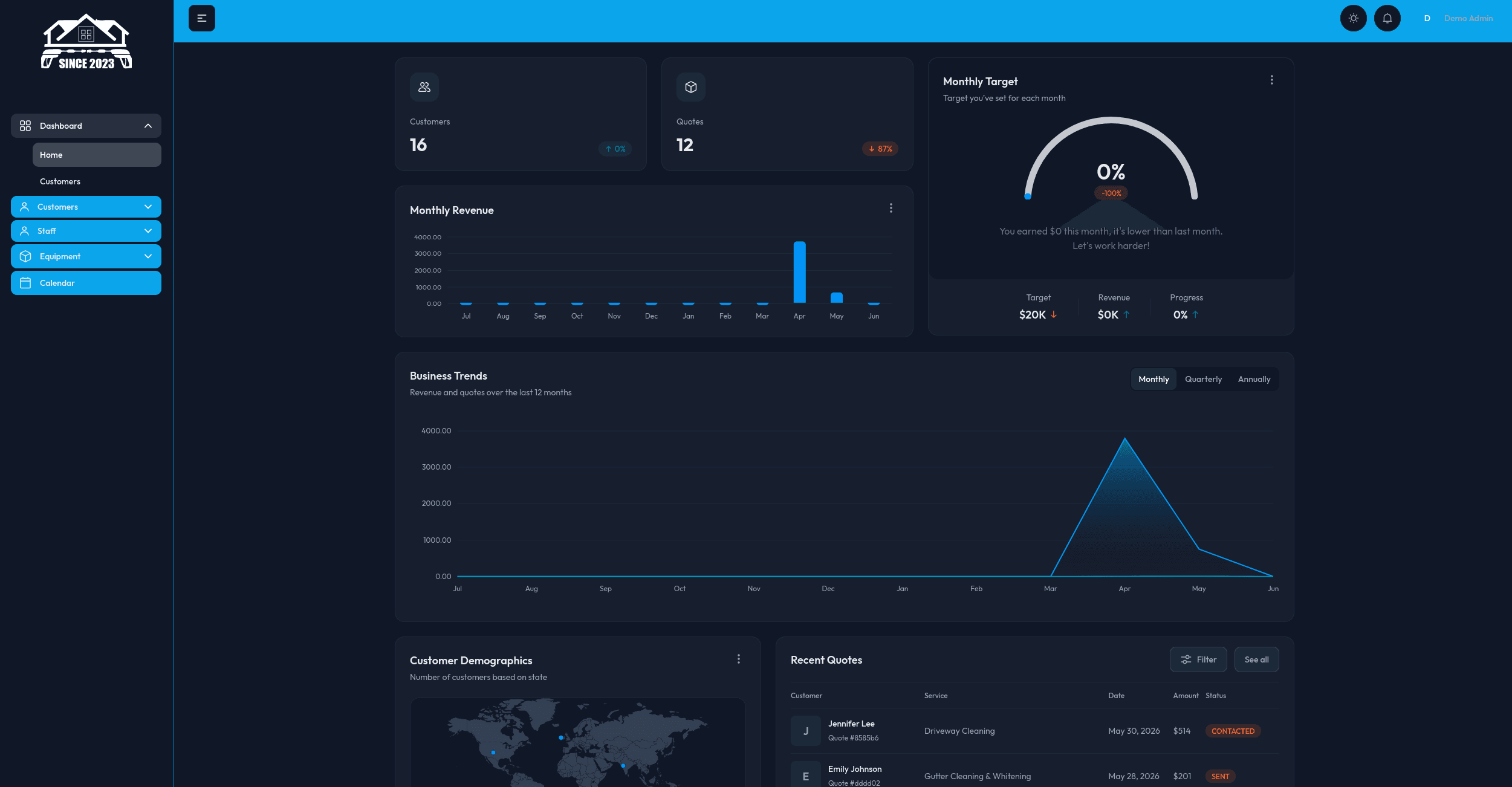Click the Staff person icon in sidebar
1512x787 pixels.
pos(25,231)
